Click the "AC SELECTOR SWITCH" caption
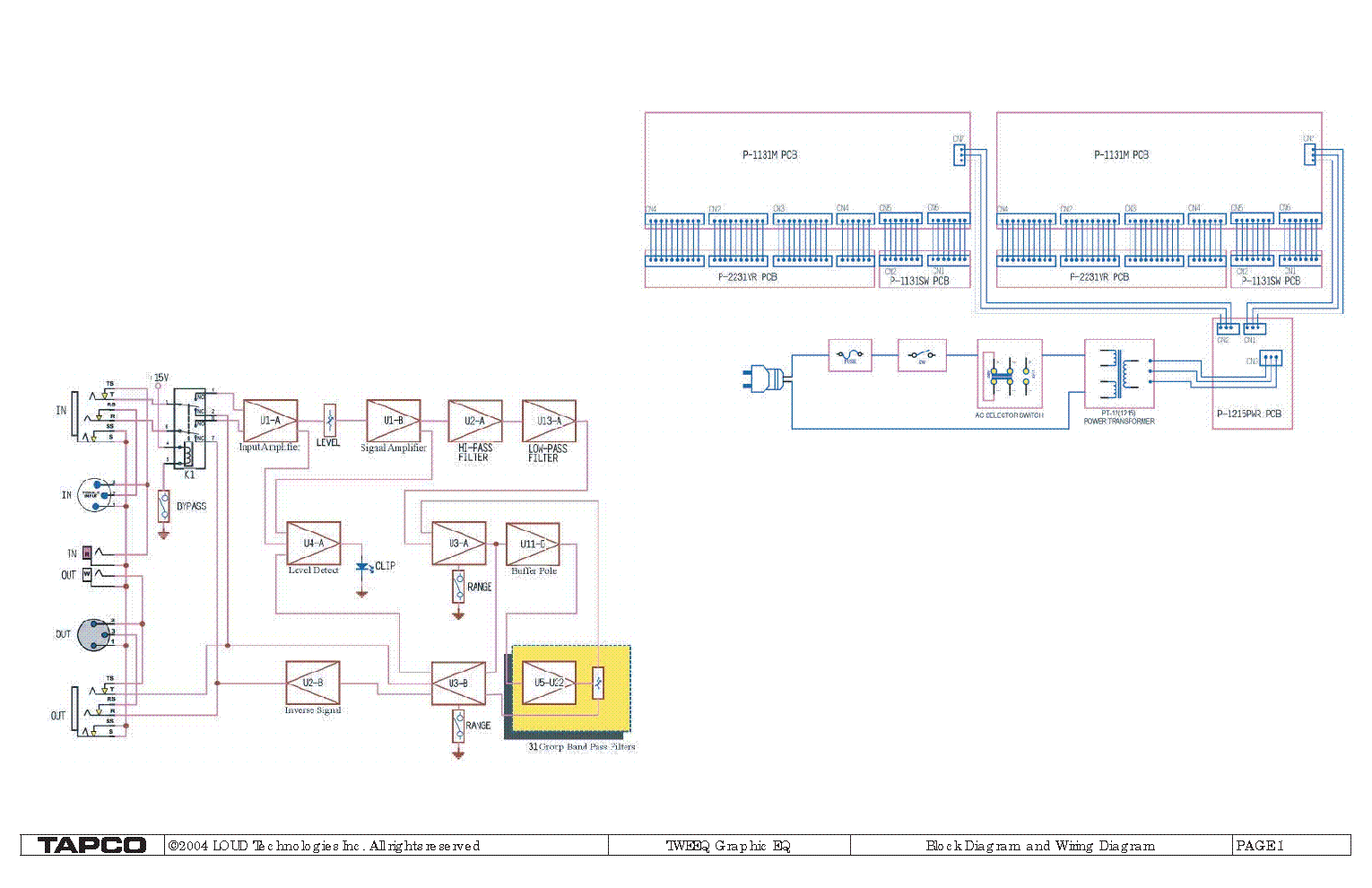 [x=1009, y=415]
